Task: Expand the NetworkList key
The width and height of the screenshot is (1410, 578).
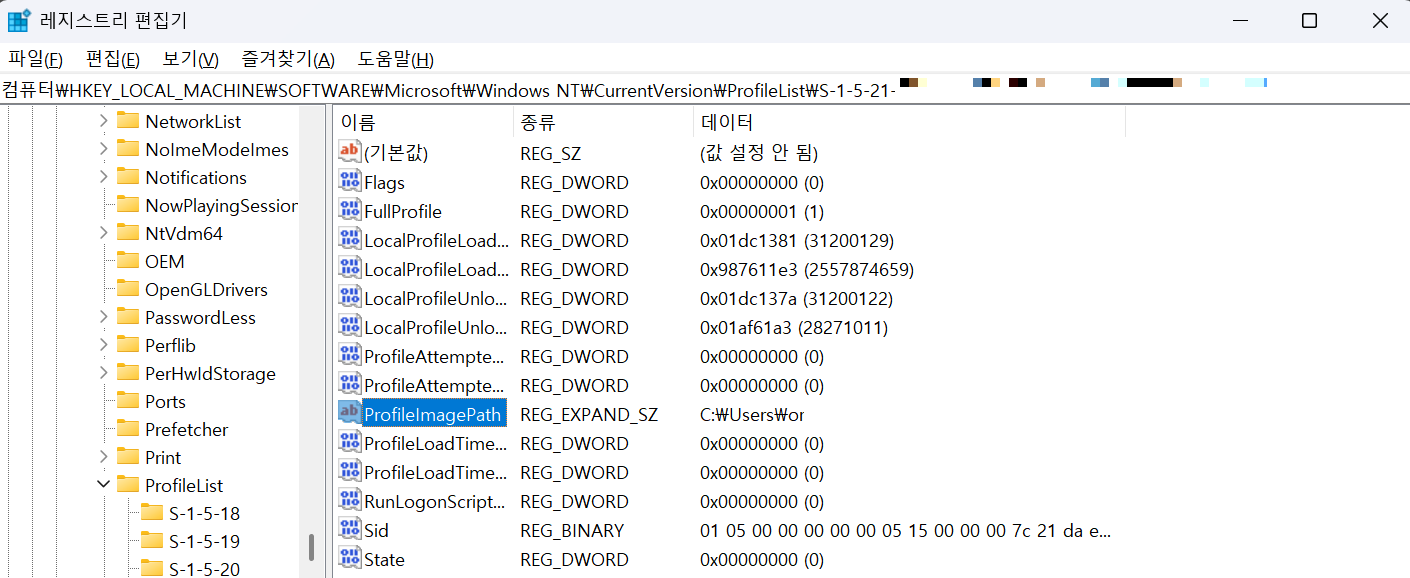Action: click(x=103, y=121)
